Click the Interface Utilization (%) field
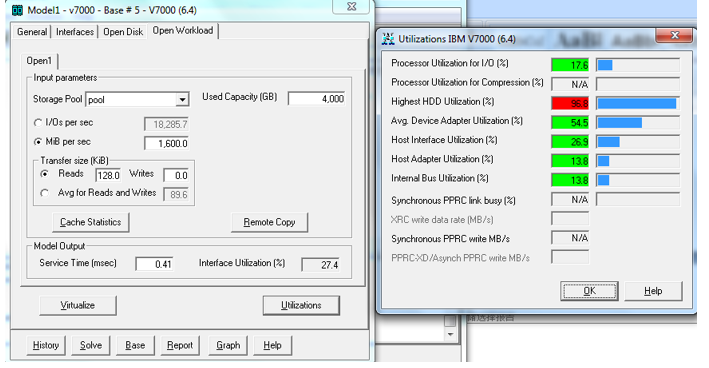Screen dimensions: 709x368 [321, 265]
